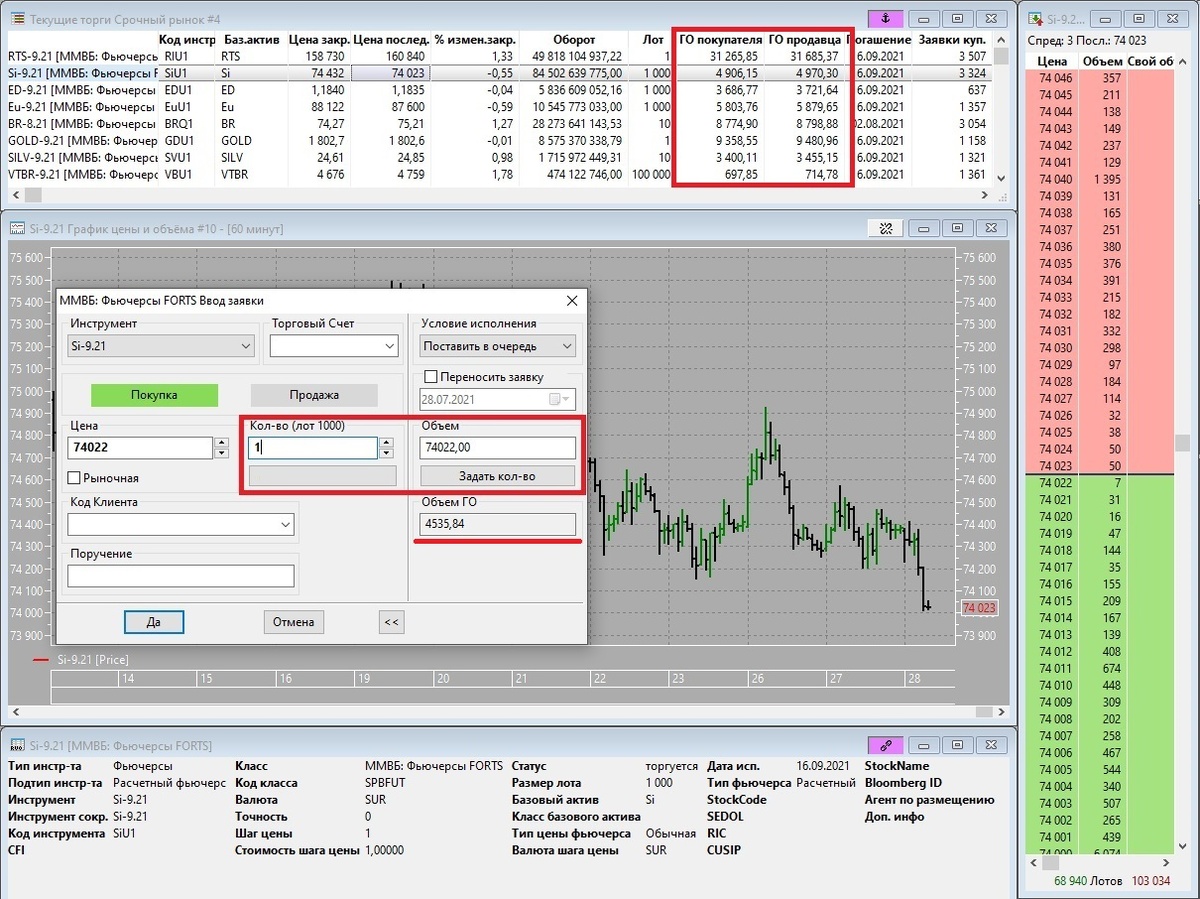Click the Отмена button

click(x=294, y=622)
